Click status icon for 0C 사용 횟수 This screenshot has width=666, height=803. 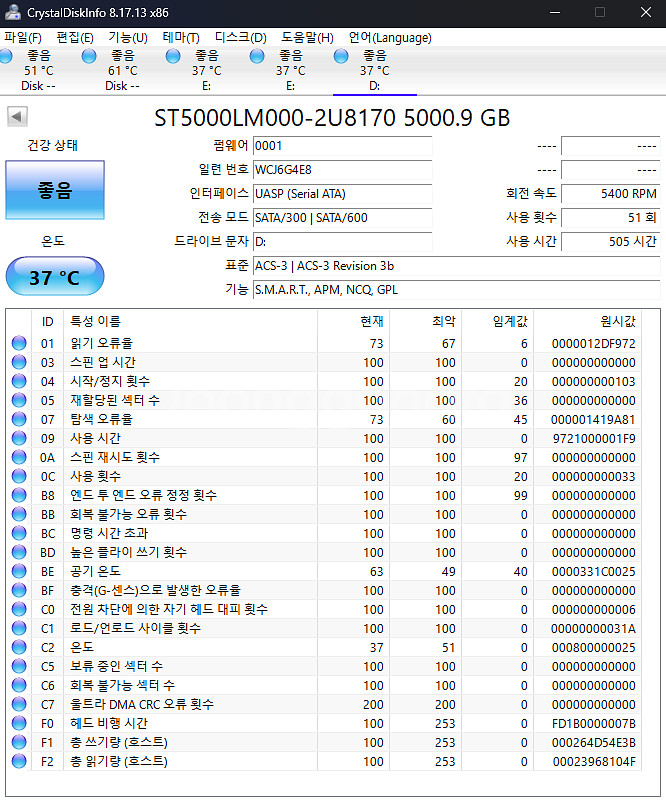19,476
